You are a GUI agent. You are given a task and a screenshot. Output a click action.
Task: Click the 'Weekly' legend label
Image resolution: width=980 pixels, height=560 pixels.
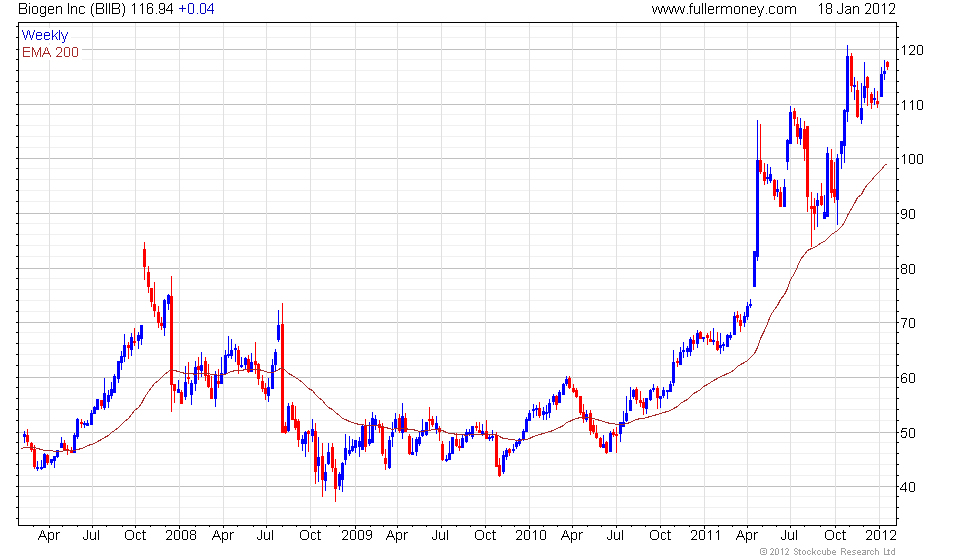click(45, 36)
